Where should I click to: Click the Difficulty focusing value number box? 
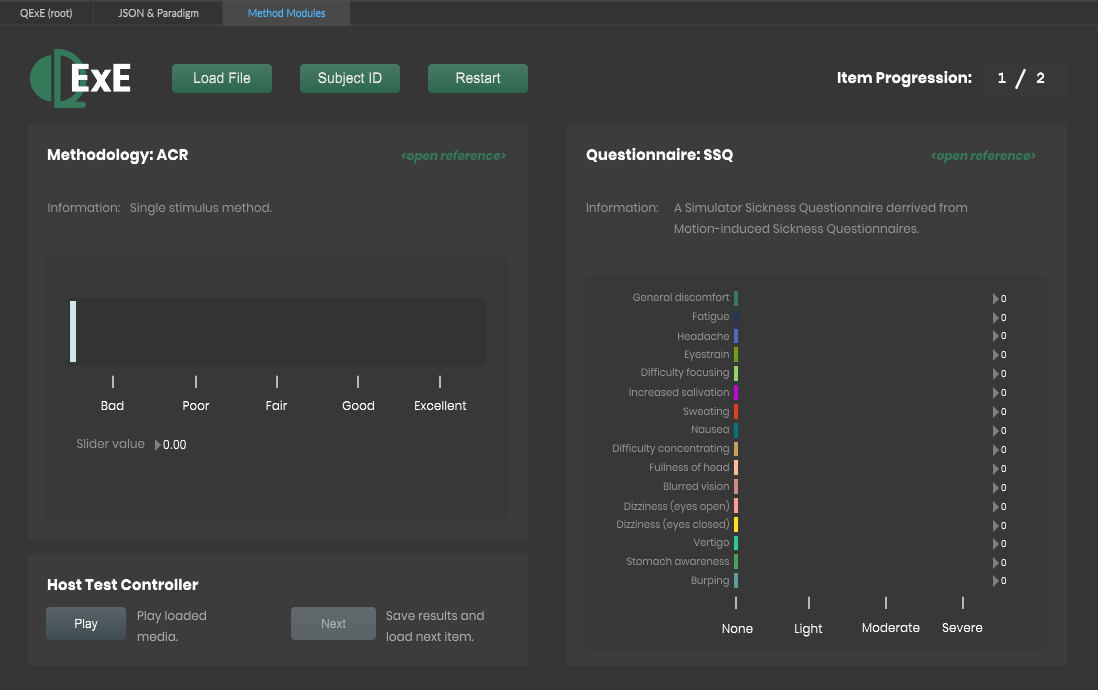1000,374
